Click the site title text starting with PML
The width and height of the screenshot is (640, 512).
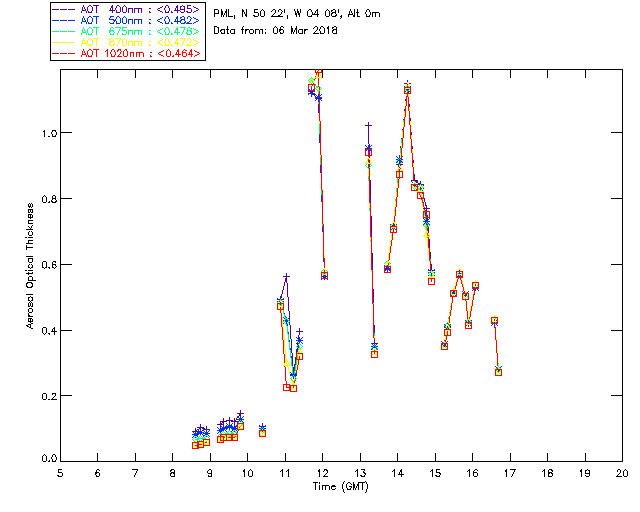point(297,14)
